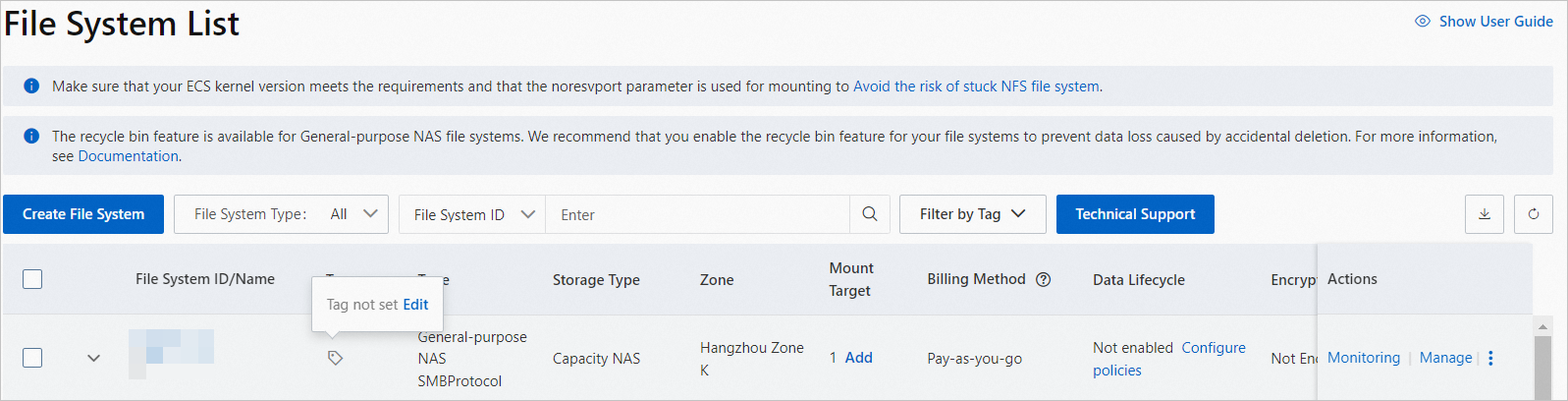The image size is (1568, 401).
Task: Open the more actions vertical dots
Action: click(x=1490, y=358)
